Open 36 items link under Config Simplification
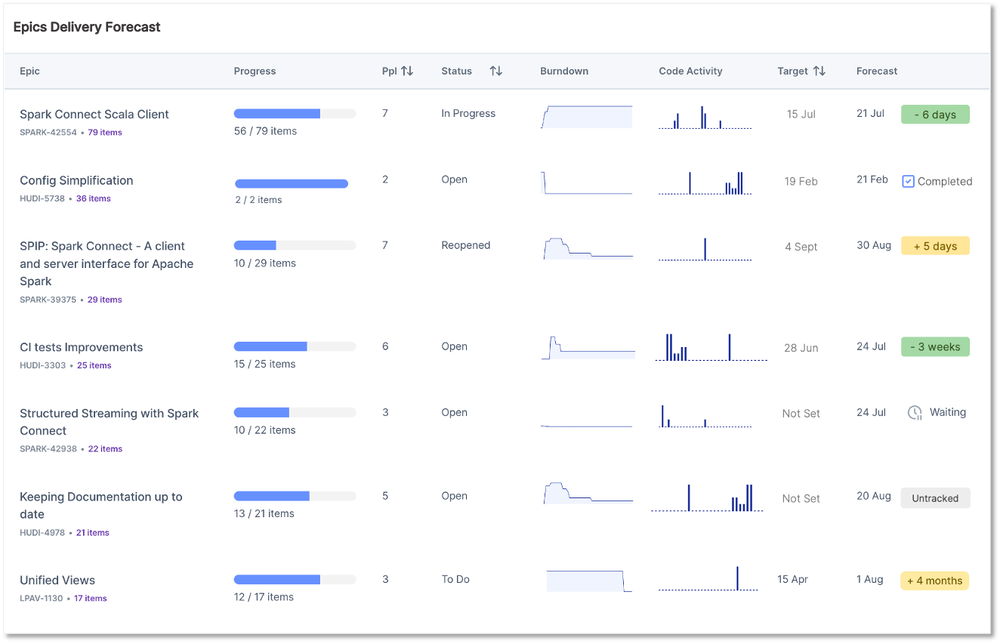 click(x=93, y=198)
